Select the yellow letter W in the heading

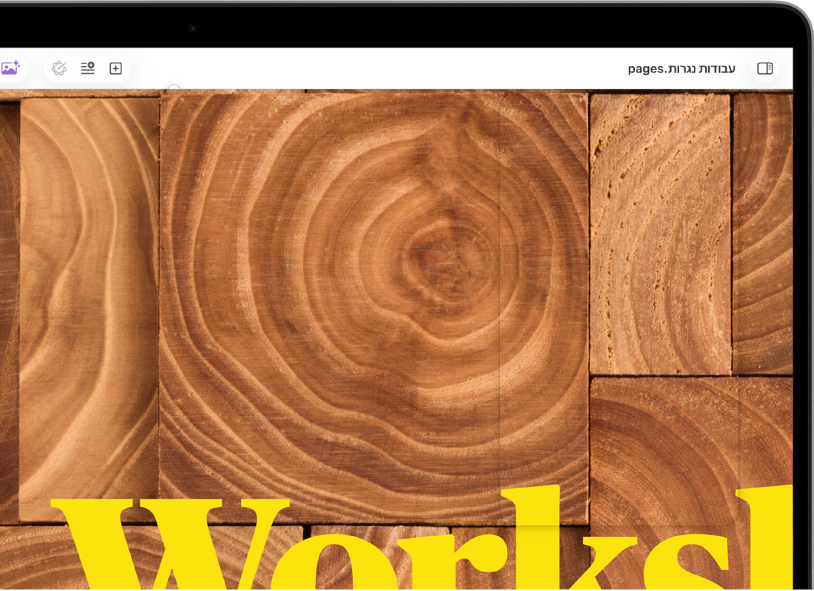[171, 543]
